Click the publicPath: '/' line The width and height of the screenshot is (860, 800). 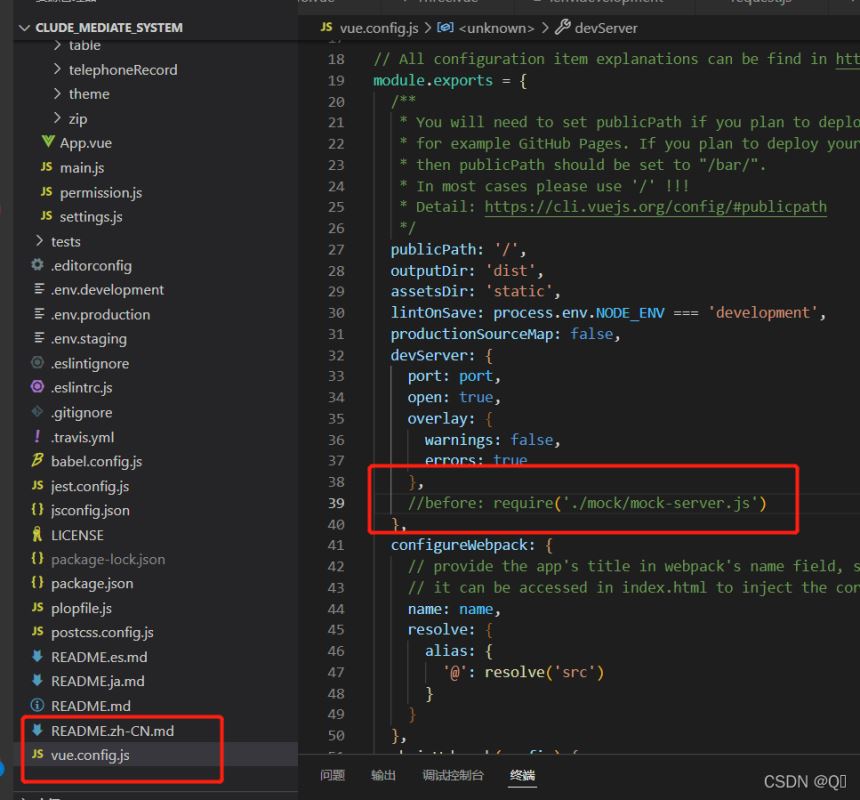(x=458, y=249)
